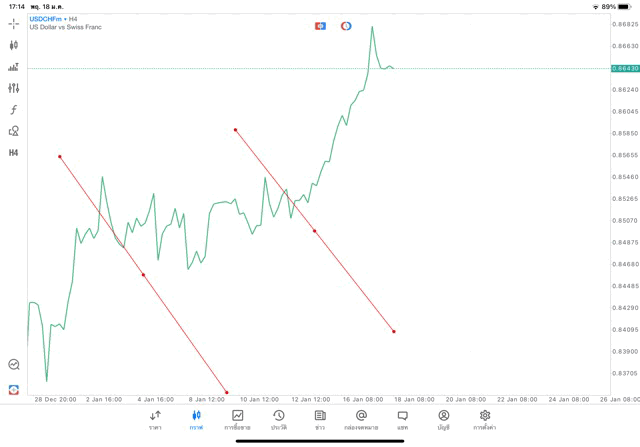Open the drawing objects shapes icon
This screenshot has height=447, width=640.
pos(13,131)
